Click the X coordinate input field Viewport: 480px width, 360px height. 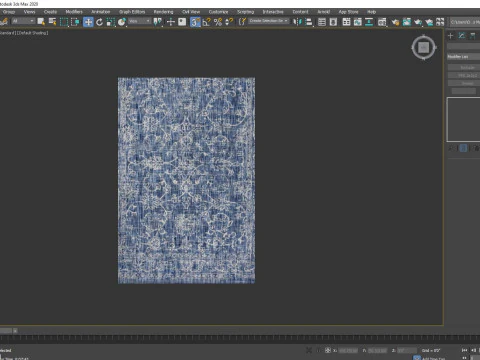click(348, 350)
